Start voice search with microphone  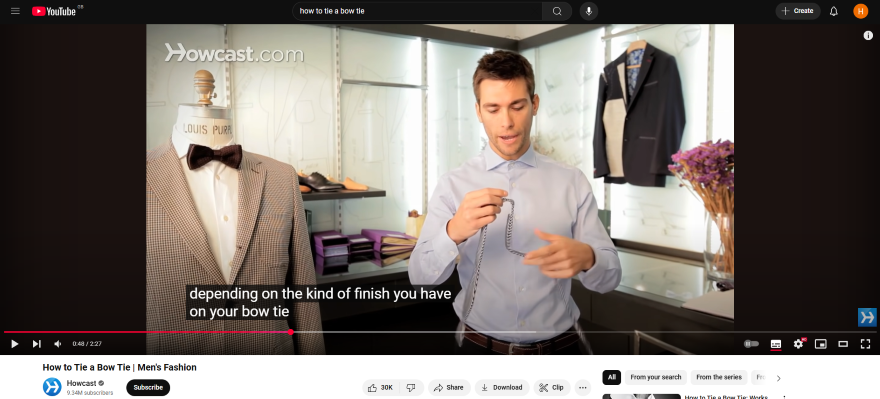coord(589,11)
